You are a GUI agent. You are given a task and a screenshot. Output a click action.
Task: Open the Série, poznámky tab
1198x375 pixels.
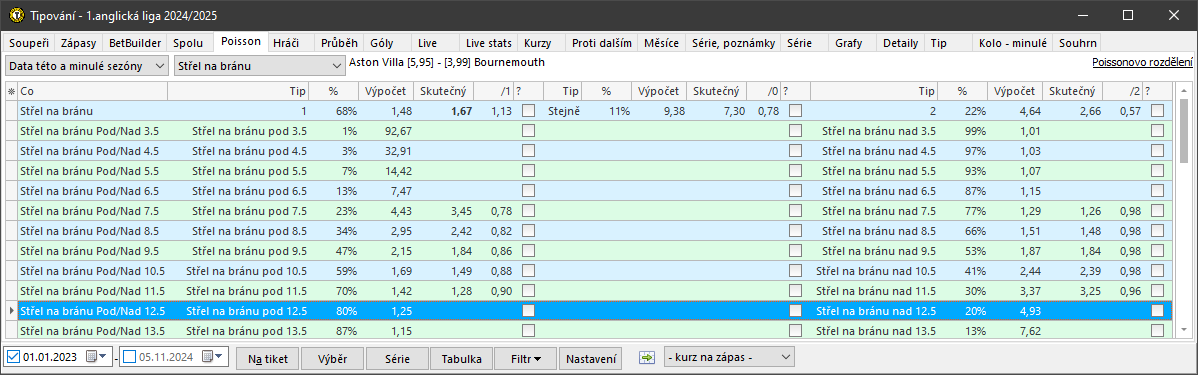click(x=733, y=43)
